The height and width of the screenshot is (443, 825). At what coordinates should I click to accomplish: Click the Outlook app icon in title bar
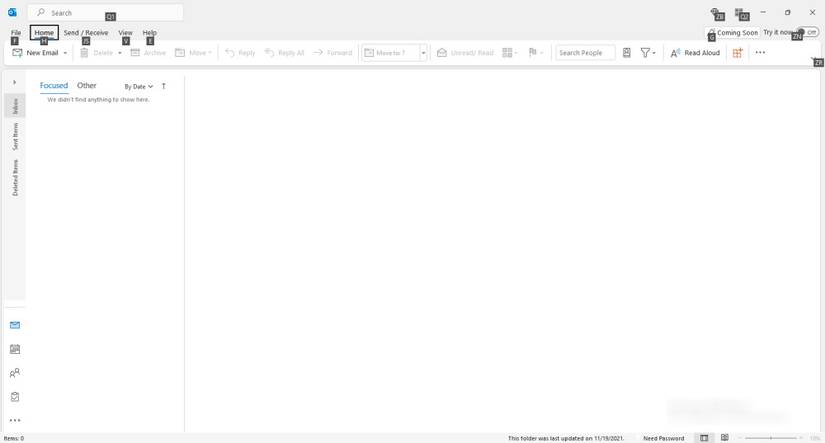tap(12, 12)
